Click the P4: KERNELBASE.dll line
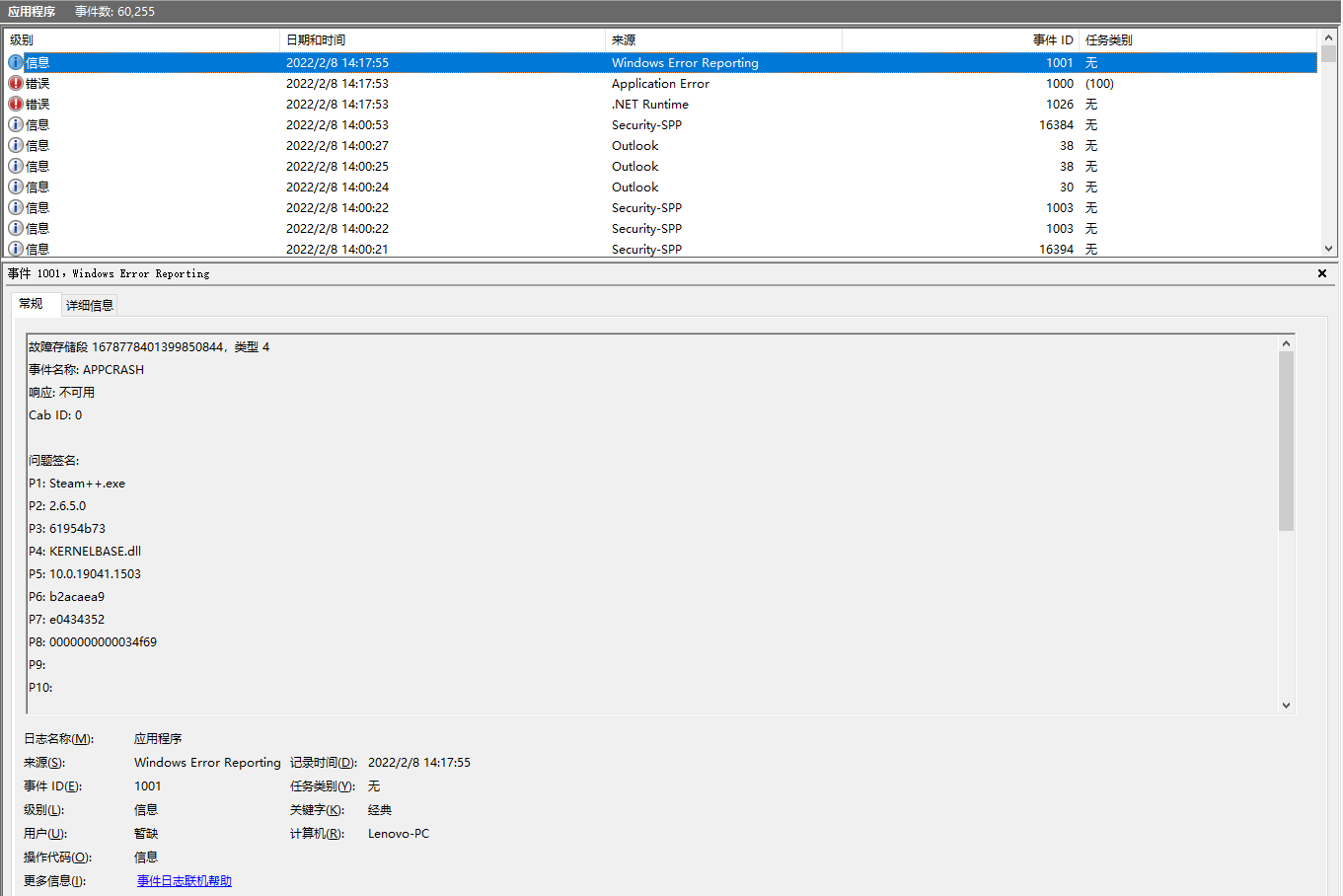Screen dimensions: 1343x896 click(x=85, y=552)
